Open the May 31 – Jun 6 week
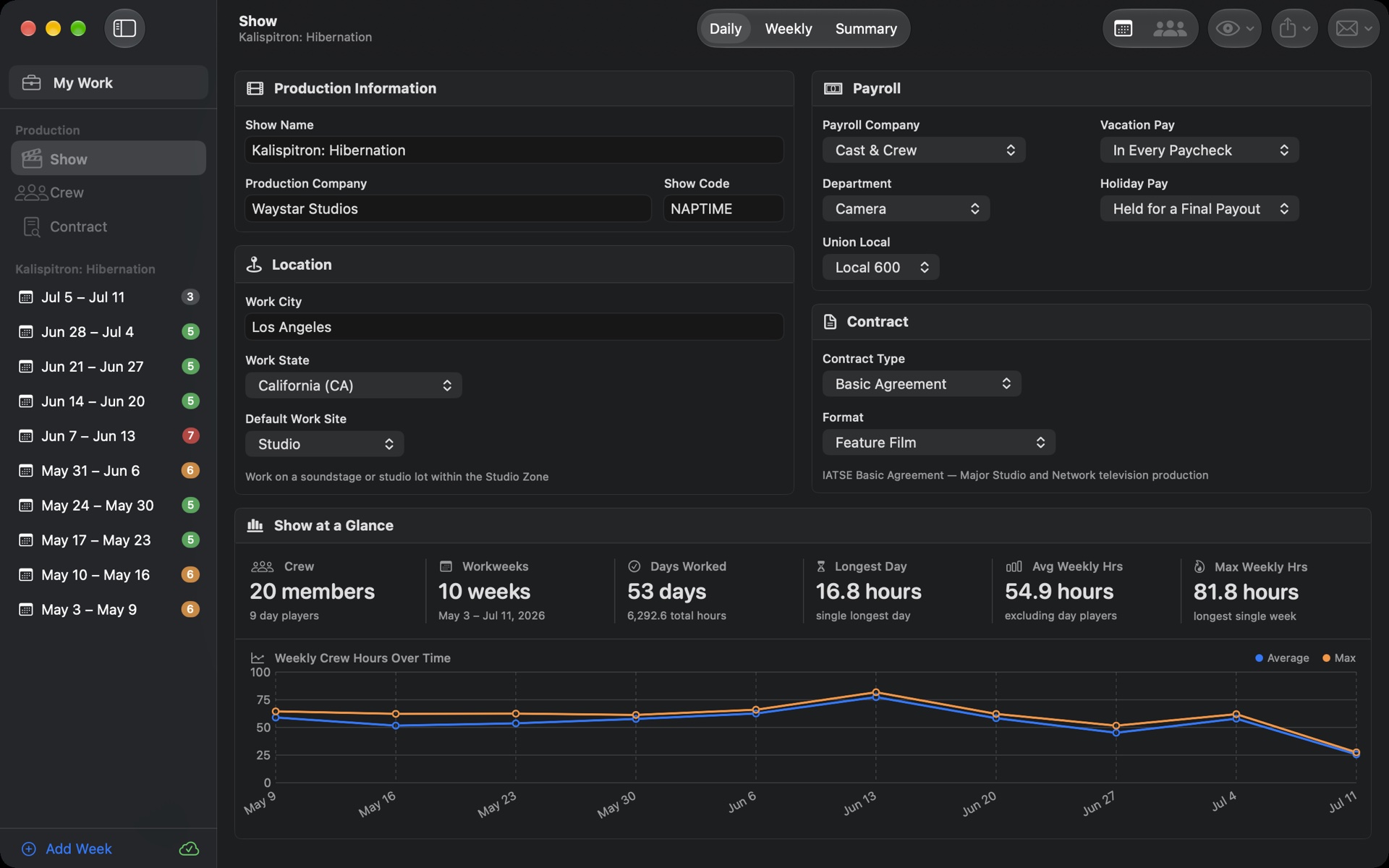Viewport: 1389px width, 868px height. tap(109, 471)
